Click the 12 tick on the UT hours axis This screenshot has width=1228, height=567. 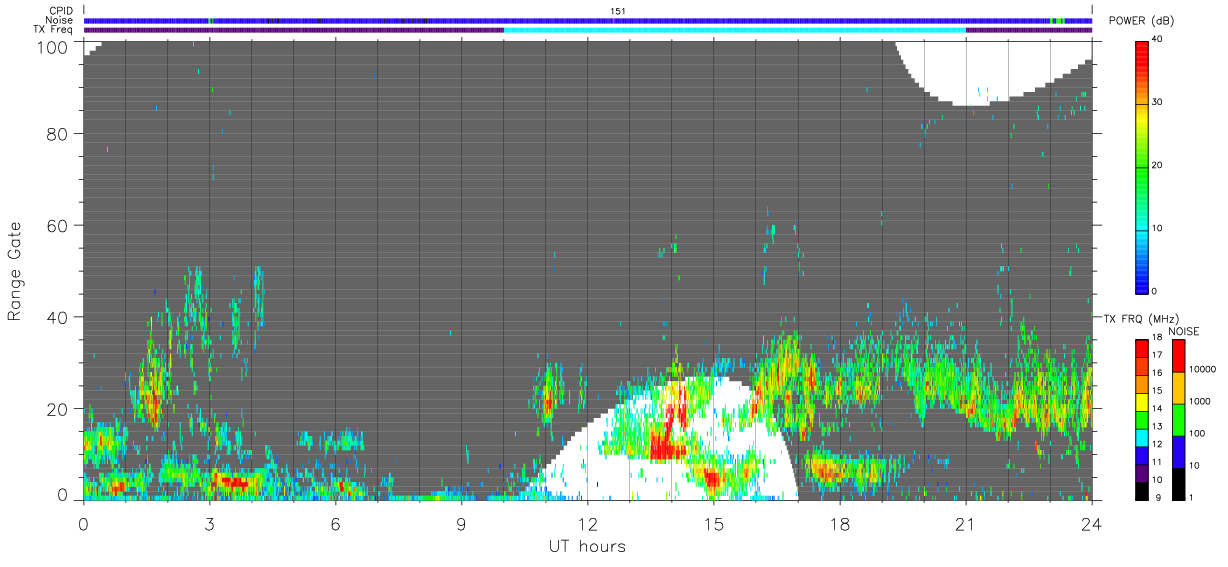587,524
